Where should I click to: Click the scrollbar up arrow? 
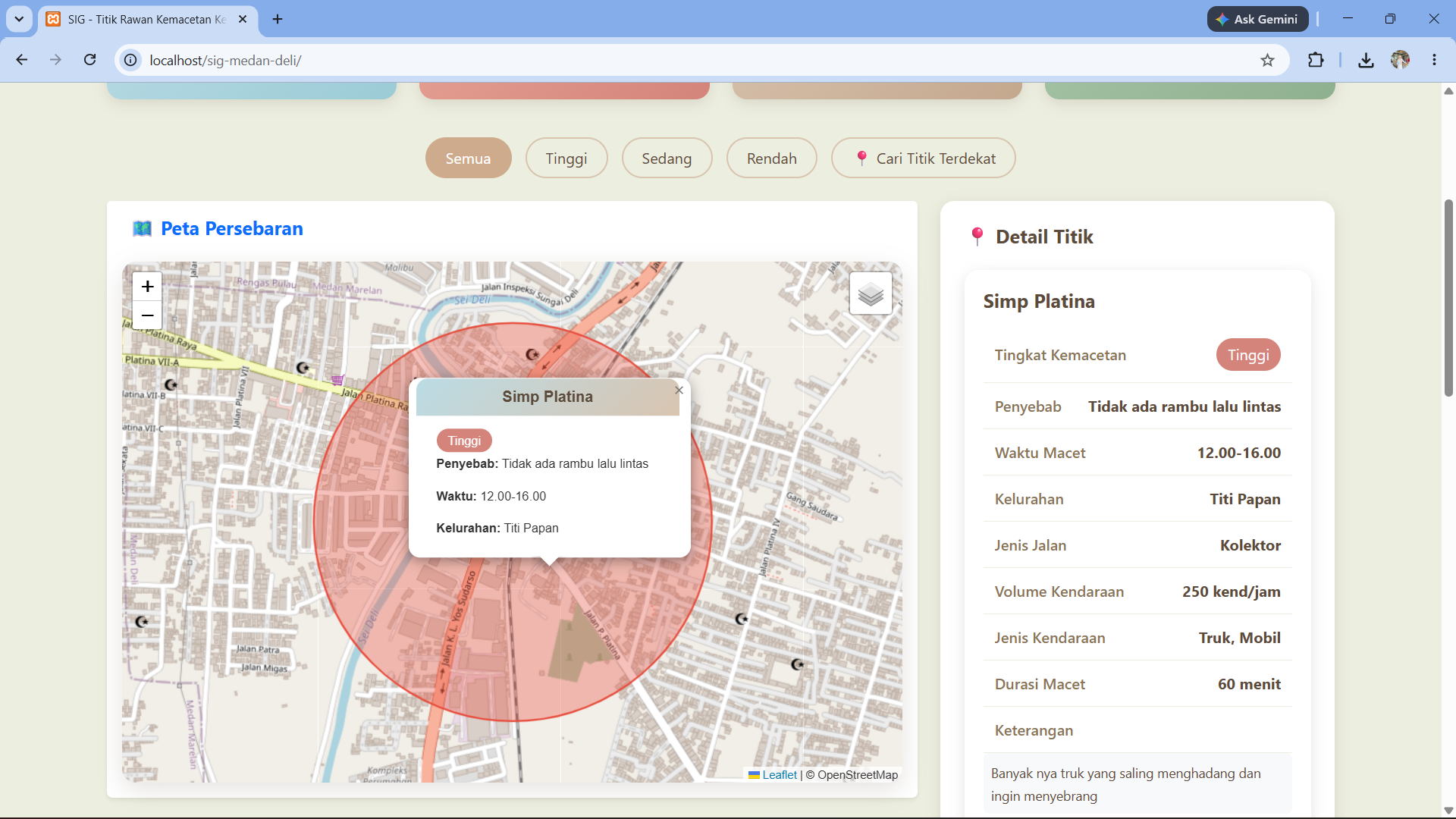coord(1448,91)
